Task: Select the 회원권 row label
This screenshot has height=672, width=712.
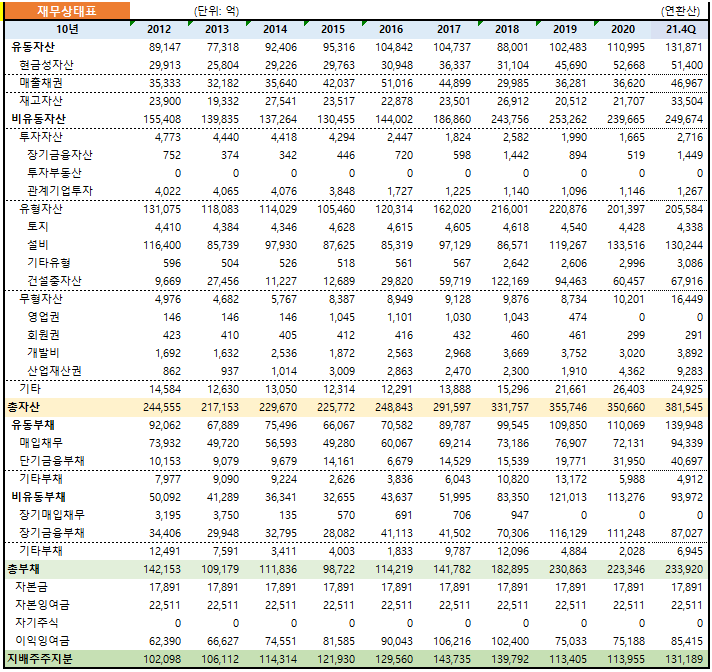Action: point(43,335)
